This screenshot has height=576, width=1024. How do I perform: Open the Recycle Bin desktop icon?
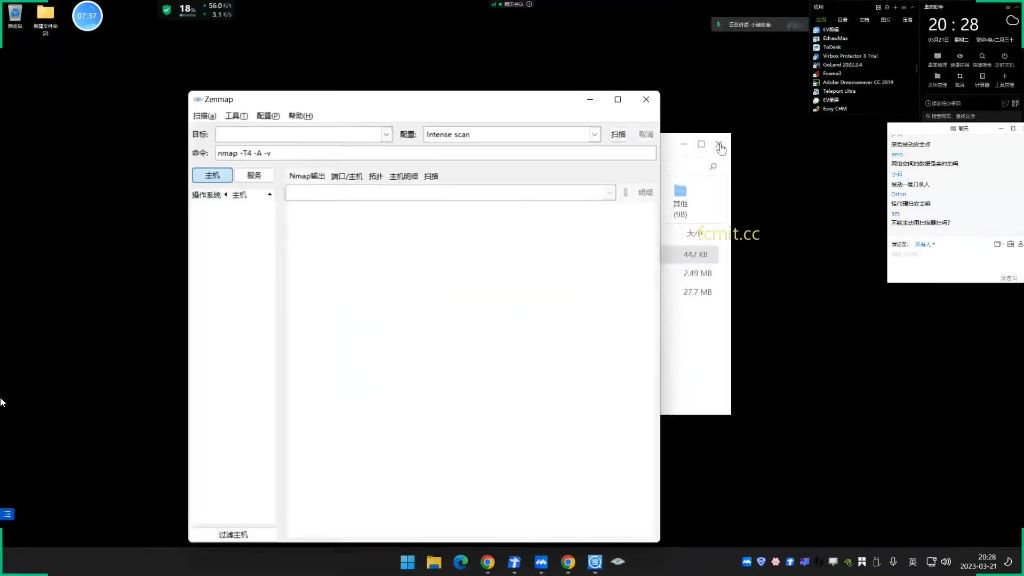14,16
